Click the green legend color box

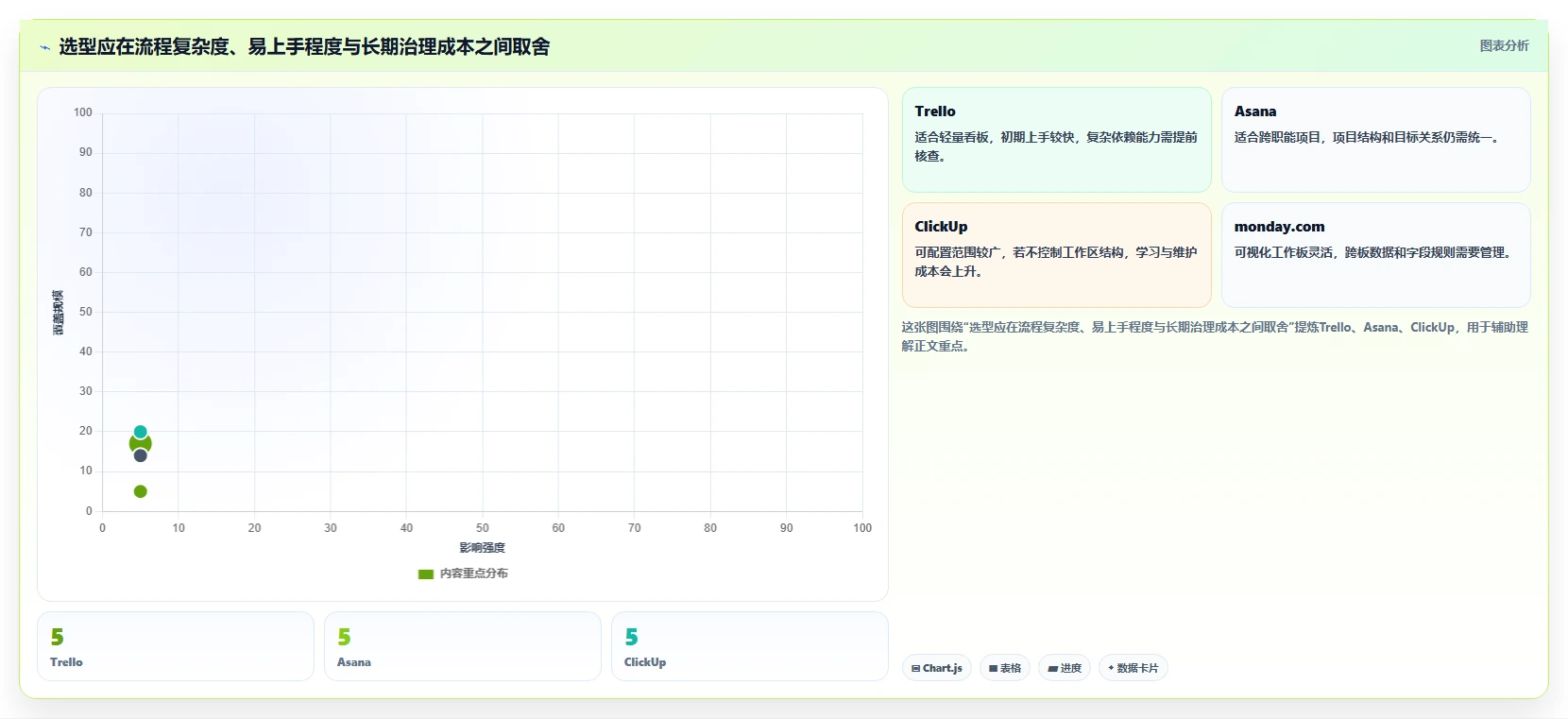(426, 573)
